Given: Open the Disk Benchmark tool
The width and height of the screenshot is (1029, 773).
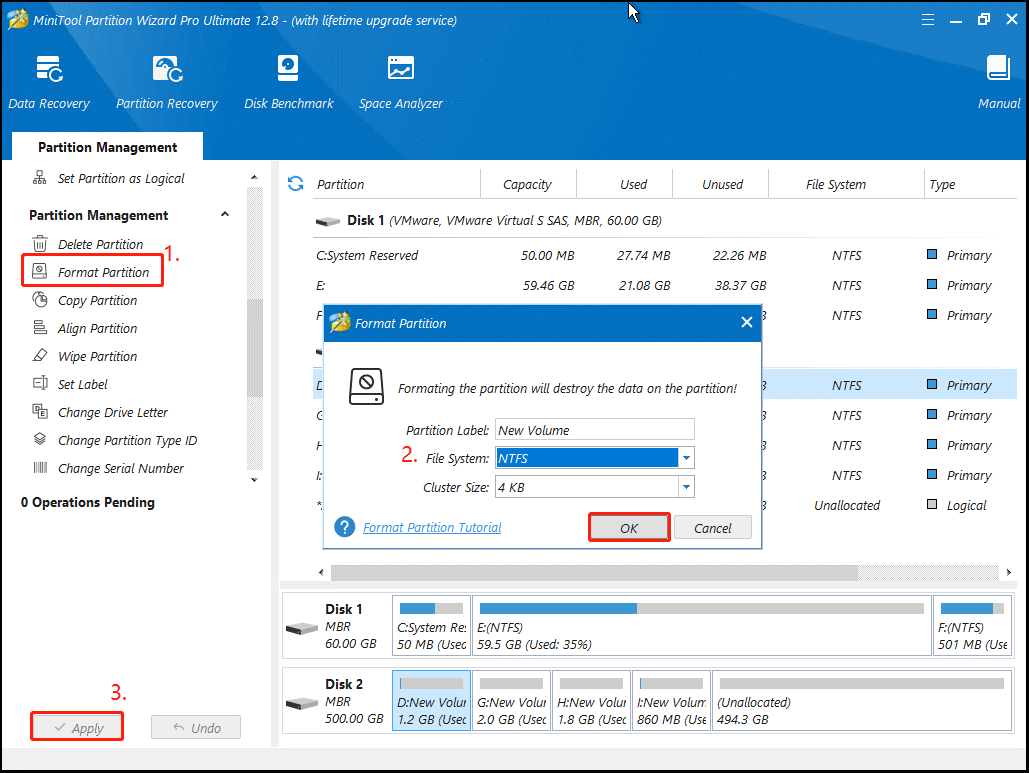Looking at the screenshot, I should pyautogui.click(x=288, y=81).
